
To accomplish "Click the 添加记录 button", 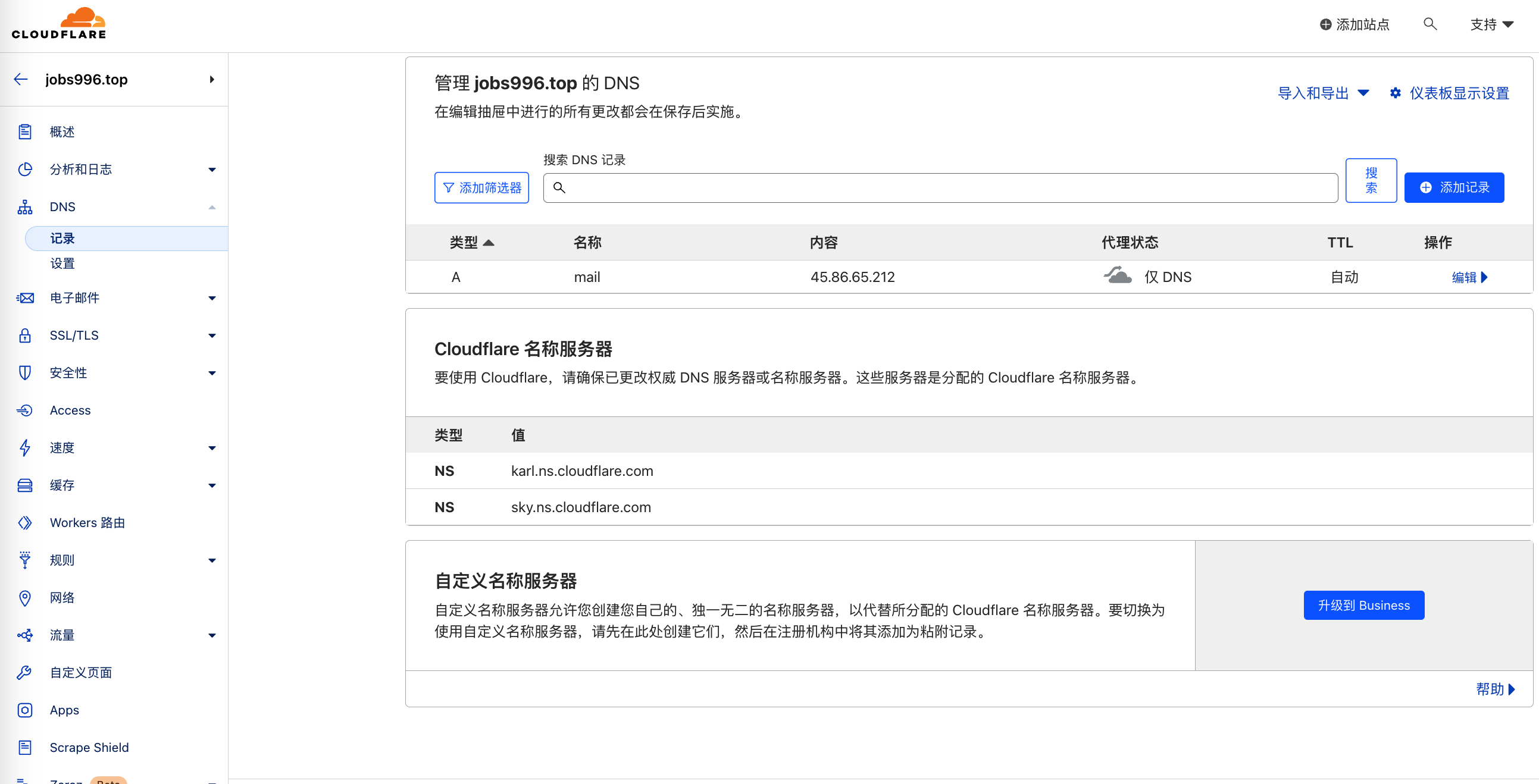I will (x=1454, y=187).
